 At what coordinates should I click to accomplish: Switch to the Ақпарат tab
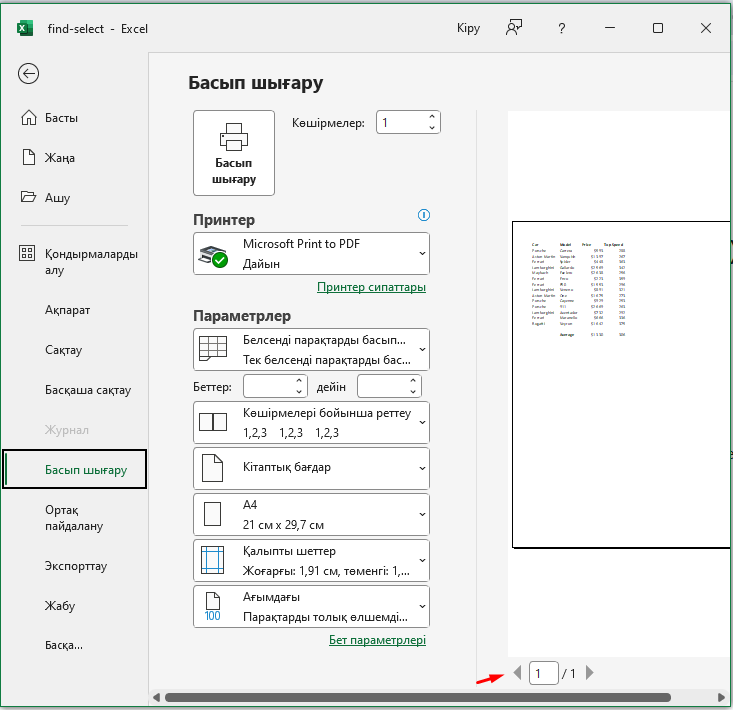click(67, 310)
